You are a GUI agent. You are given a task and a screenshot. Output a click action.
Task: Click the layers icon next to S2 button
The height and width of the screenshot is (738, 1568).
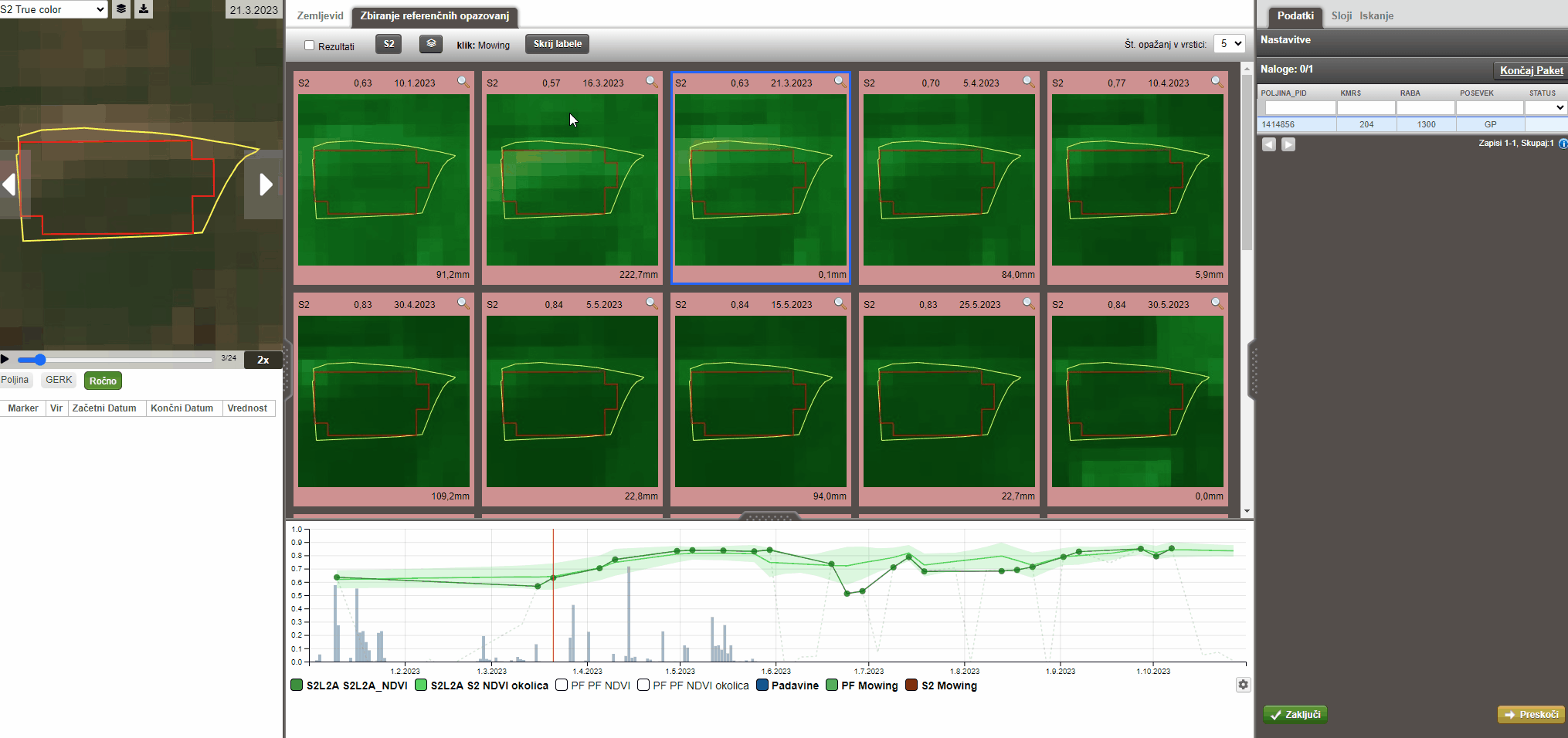(431, 44)
